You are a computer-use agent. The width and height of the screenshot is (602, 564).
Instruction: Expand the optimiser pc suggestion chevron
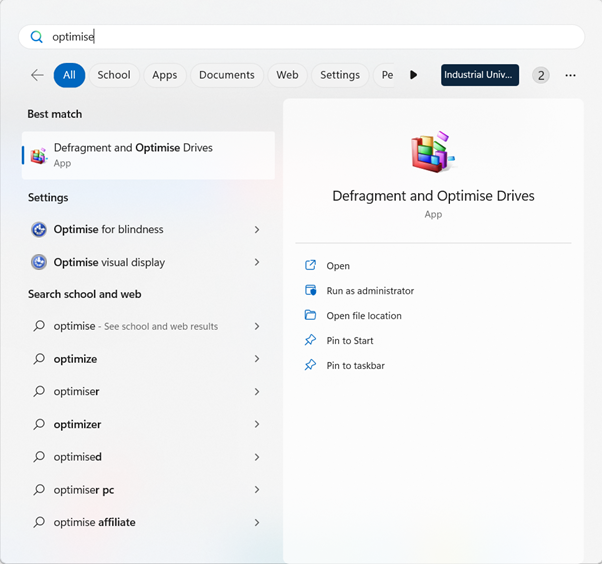tap(257, 490)
